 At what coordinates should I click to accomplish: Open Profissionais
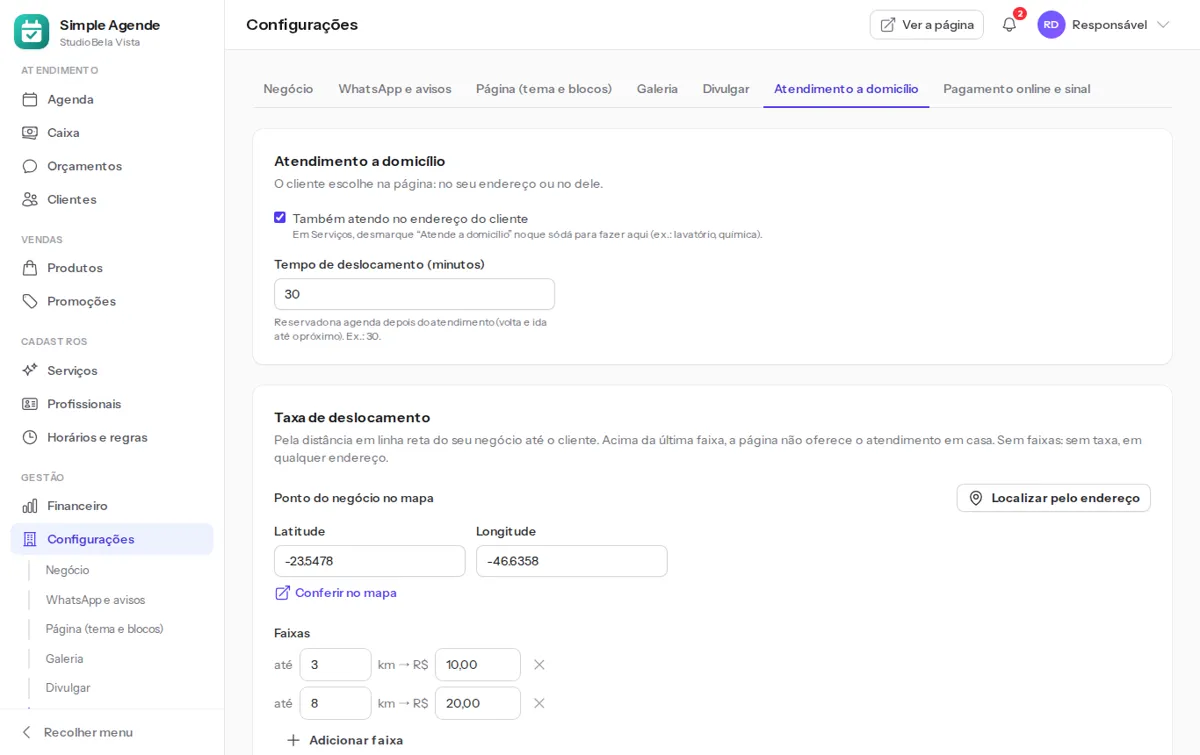point(112,404)
